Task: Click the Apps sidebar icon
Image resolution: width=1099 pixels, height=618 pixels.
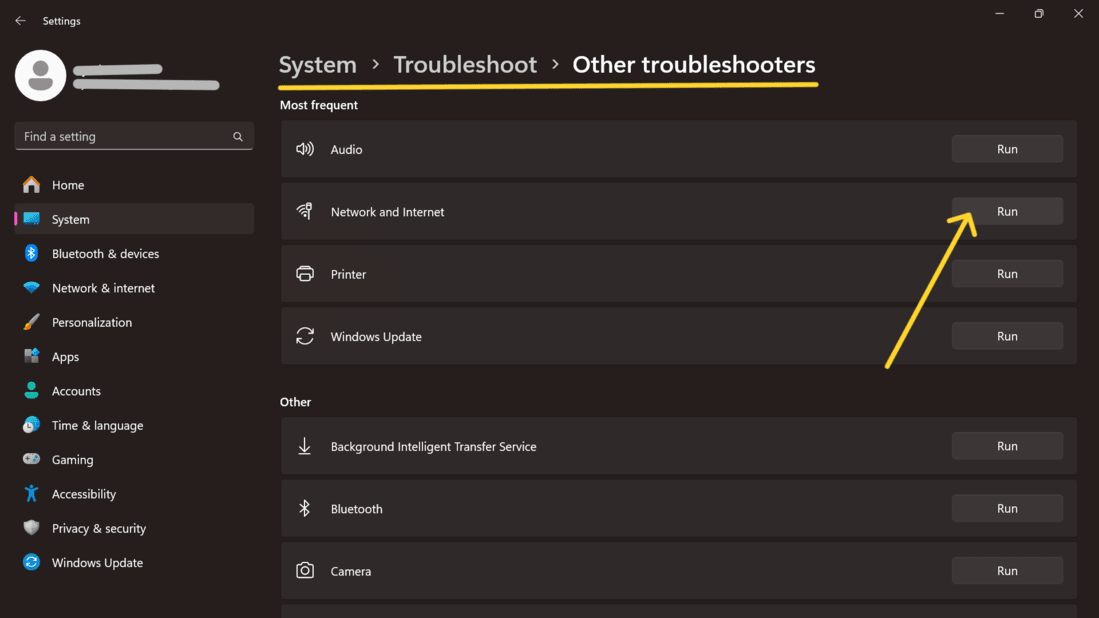Action: [32, 357]
